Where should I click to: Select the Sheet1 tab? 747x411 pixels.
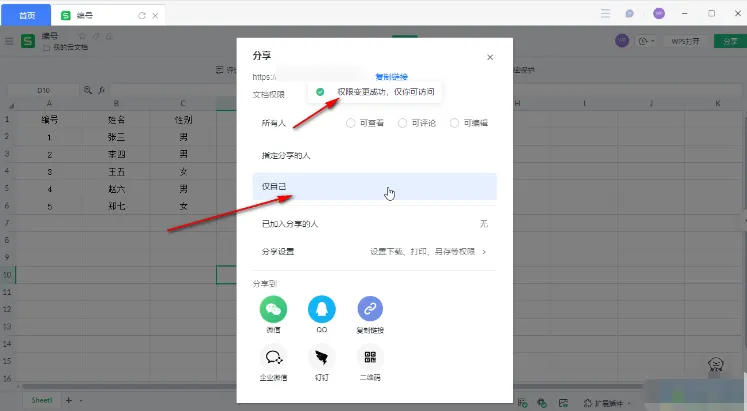[42, 401]
